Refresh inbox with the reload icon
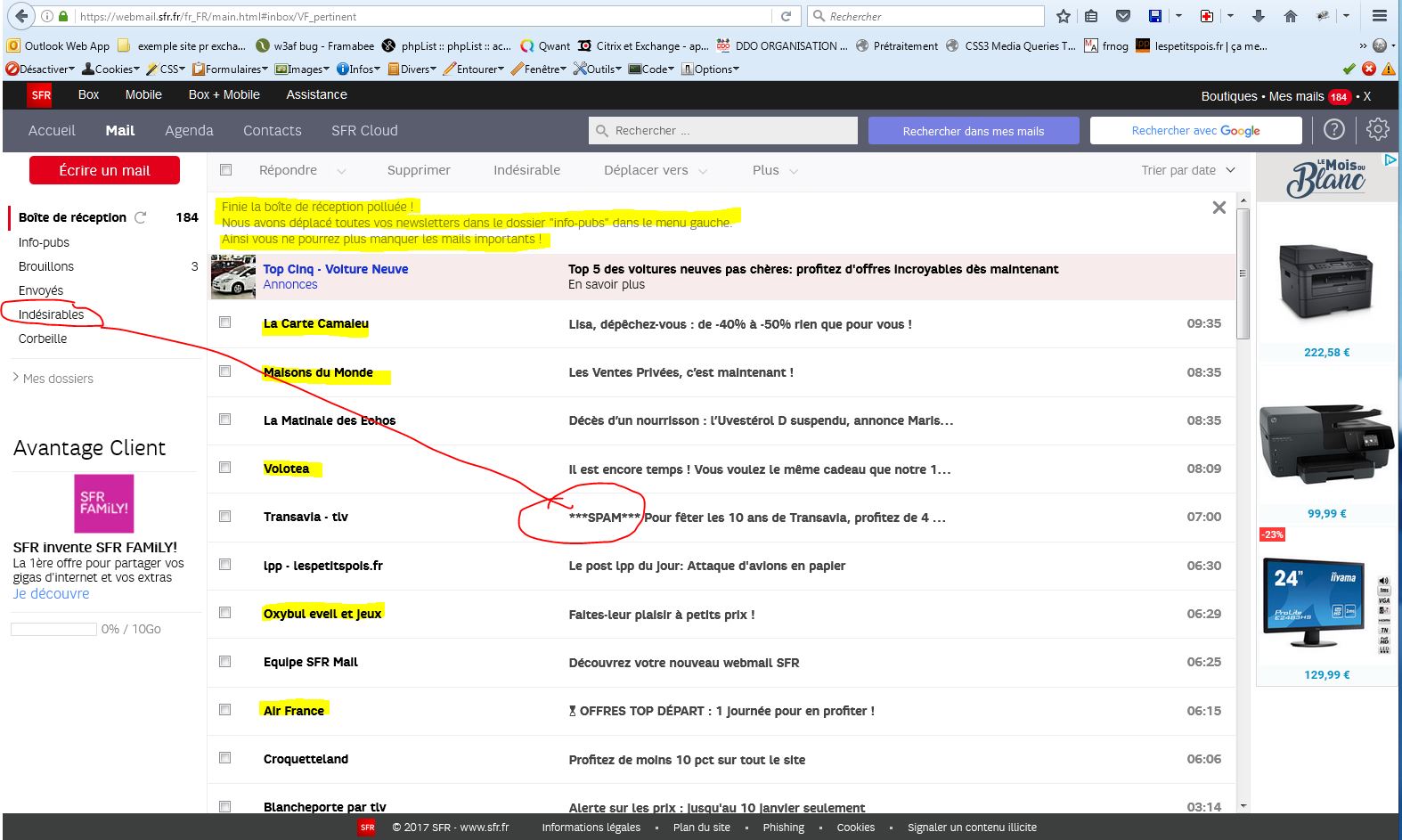The width and height of the screenshot is (1402, 840). pyautogui.click(x=140, y=217)
